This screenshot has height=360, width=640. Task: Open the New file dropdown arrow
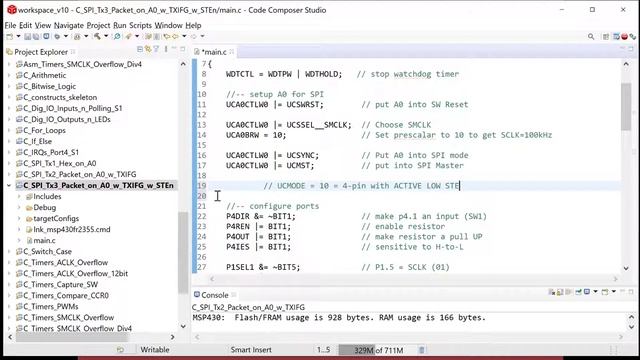pos(18,37)
